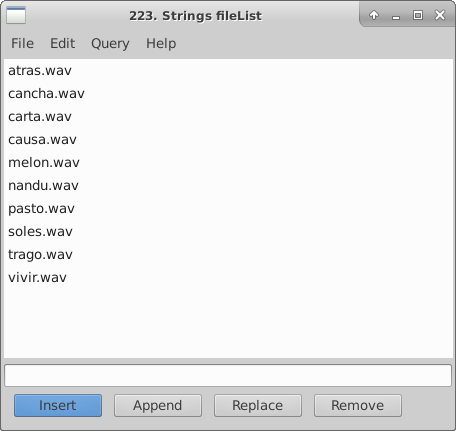Click the Remove button

tap(358, 405)
